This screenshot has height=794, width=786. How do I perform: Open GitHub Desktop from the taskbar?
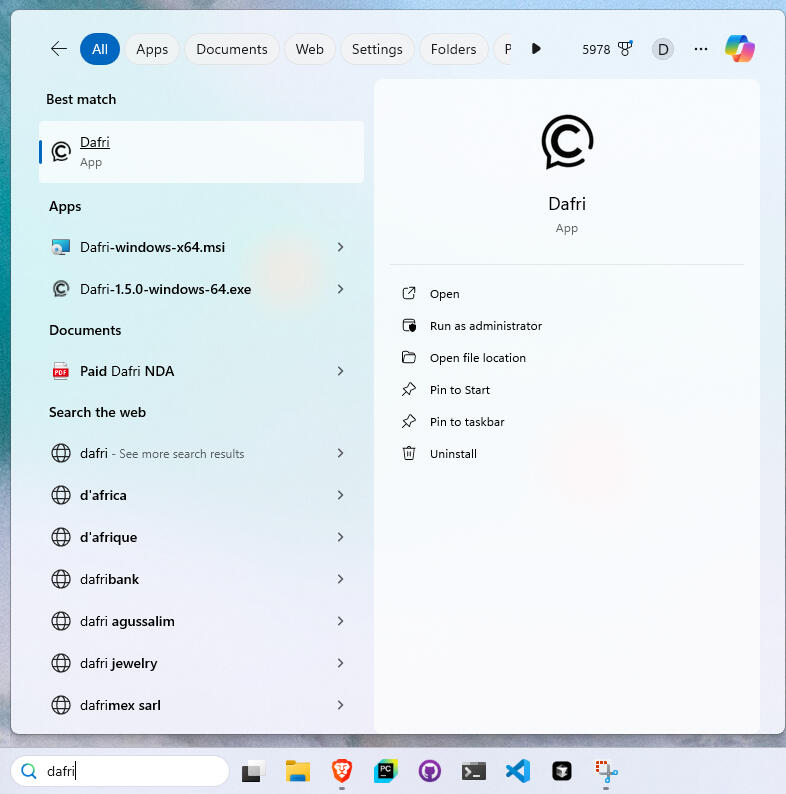click(x=429, y=771)
